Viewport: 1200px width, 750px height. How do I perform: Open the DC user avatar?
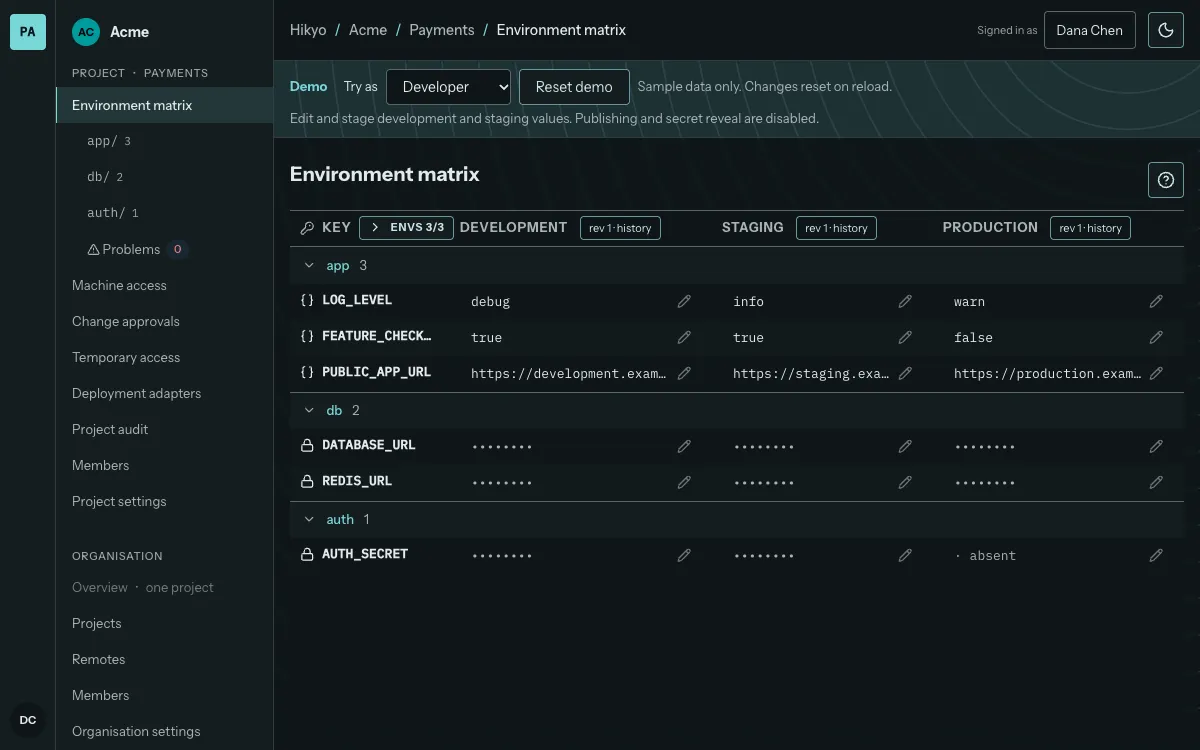coord(28,720)
